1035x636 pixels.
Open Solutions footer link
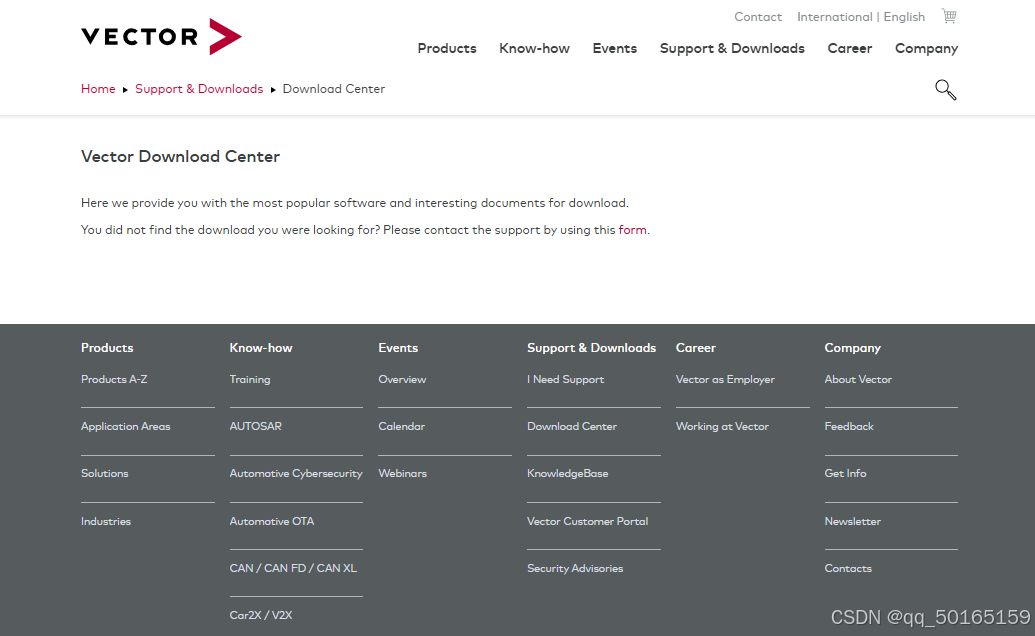pyautogui.click(x=104, y=473)
